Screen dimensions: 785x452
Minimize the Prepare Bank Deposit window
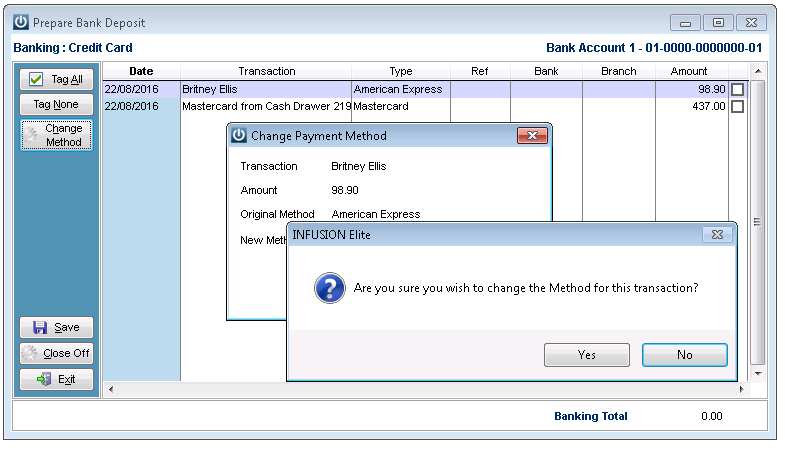click(x=685, y=23)
